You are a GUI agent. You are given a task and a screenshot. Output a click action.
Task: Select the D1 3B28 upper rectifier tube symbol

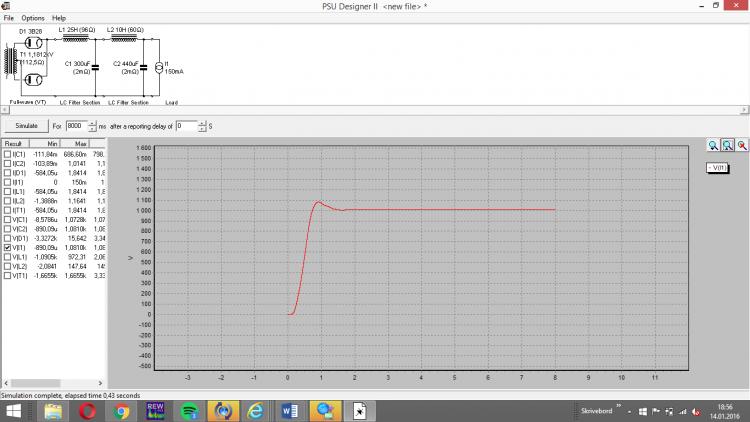point(33,43)
